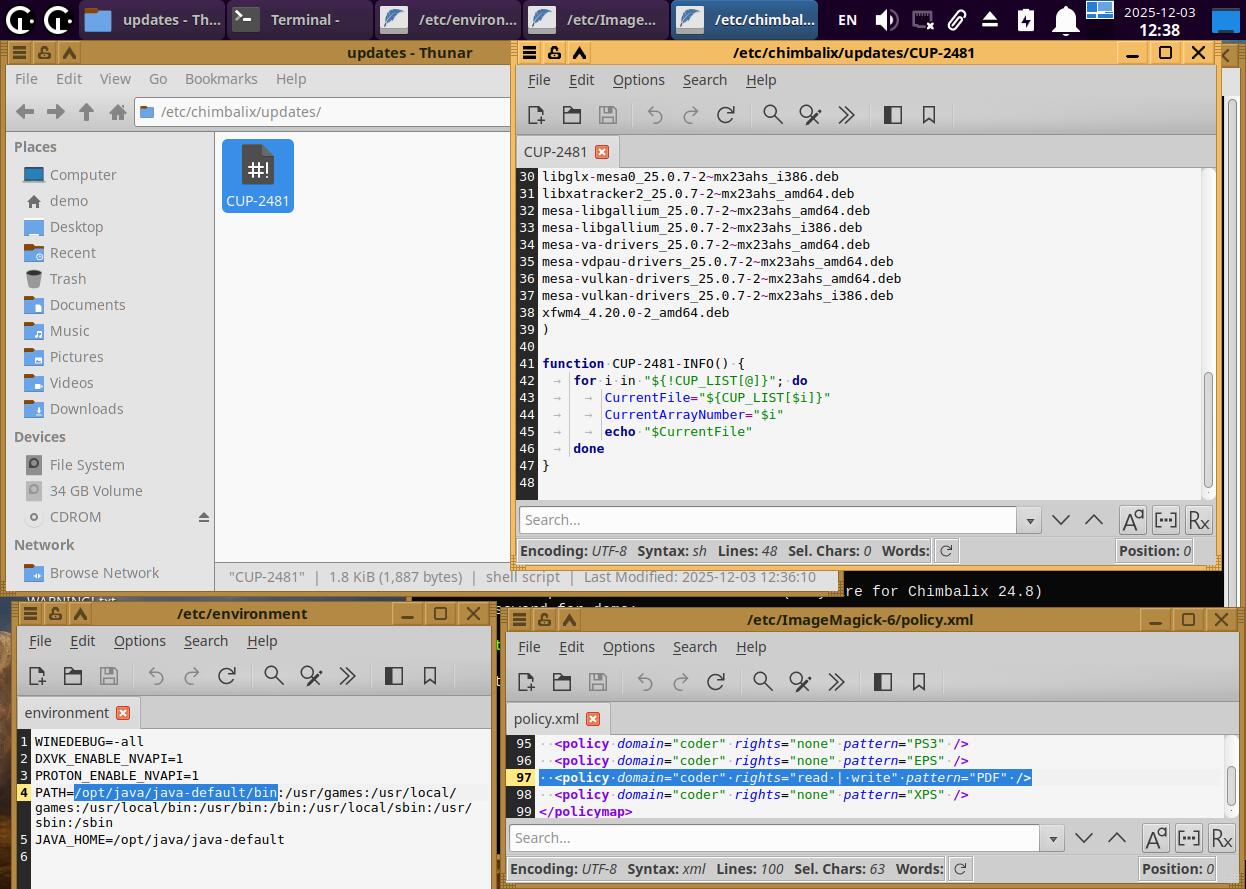Screen dimensions: 1246x889
Task: Click bookmark icon in policy.xml toolbar
Action: click(x=919, y=682)
